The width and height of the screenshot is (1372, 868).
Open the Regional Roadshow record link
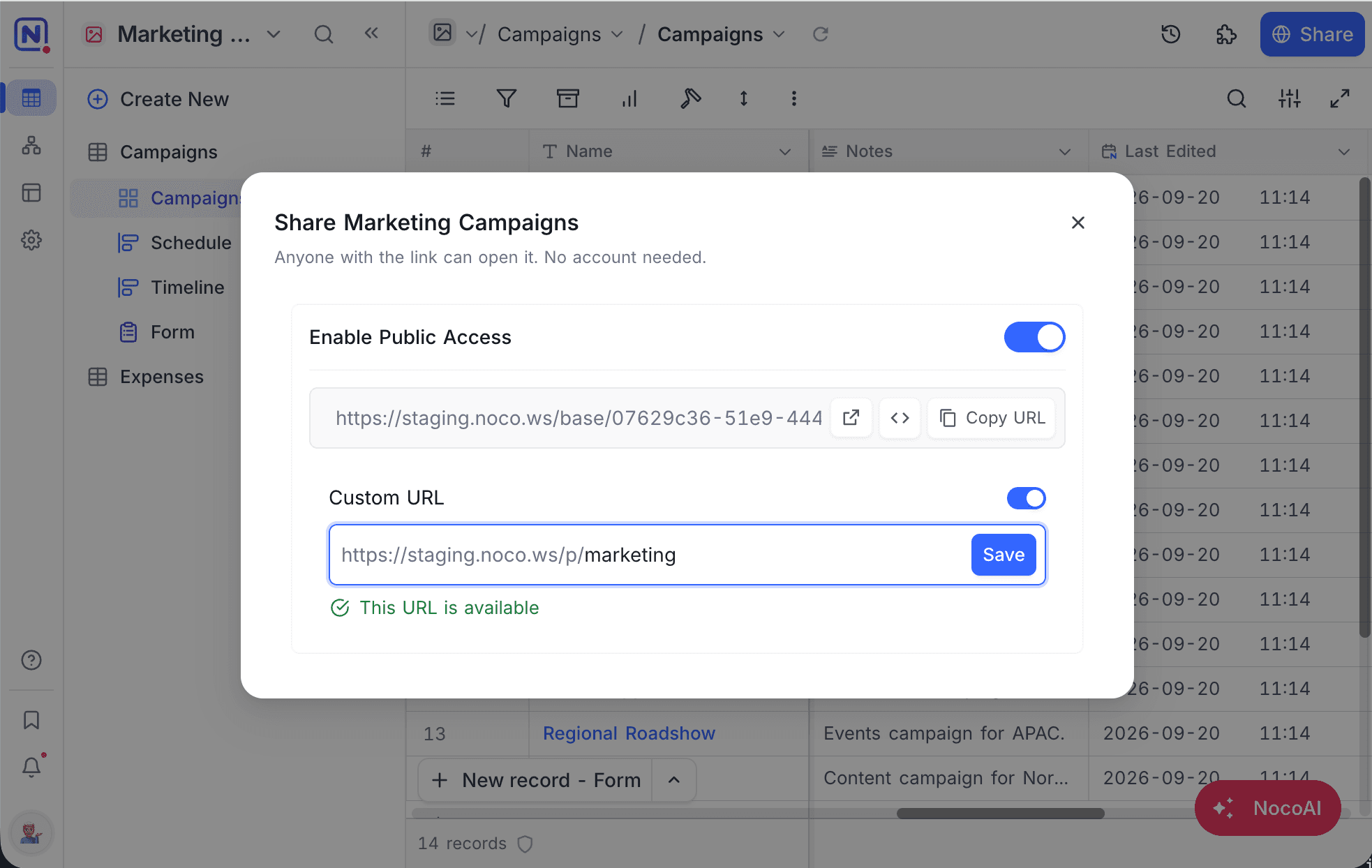[629, 733]
